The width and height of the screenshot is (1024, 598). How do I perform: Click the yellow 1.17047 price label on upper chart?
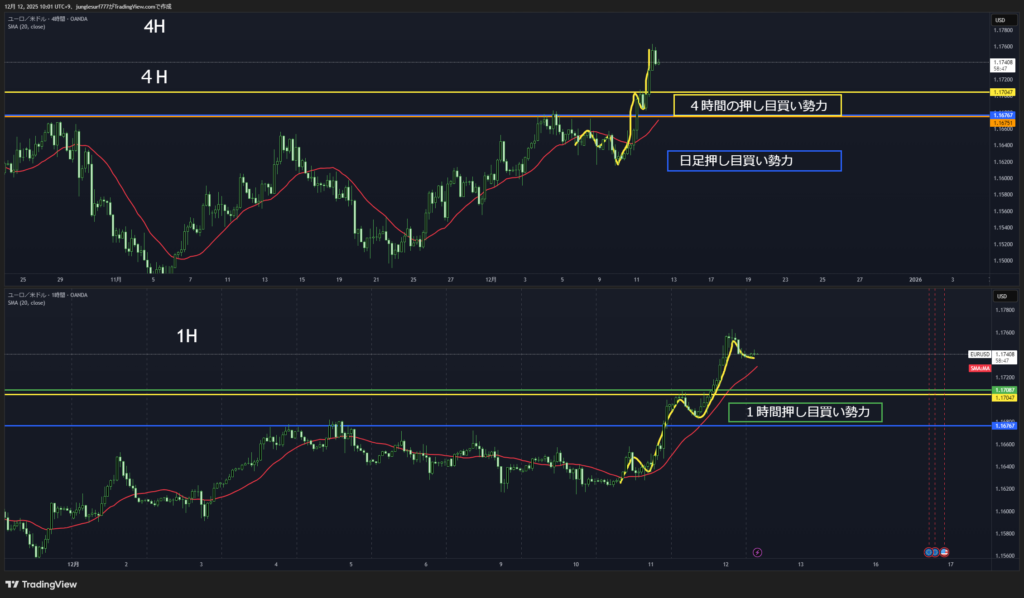1001,92
